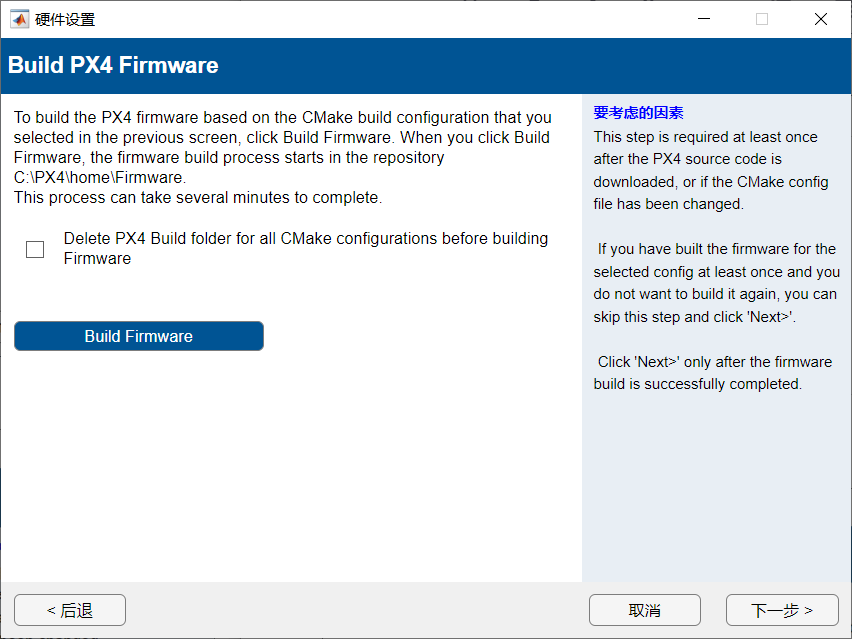Go back with the 后退 button
The image size is (852, 639).
point(70,610)
